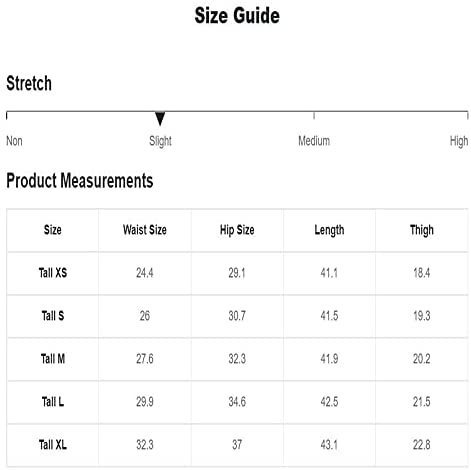Click the High stretch label
The image size is (471, 470).
459,141
